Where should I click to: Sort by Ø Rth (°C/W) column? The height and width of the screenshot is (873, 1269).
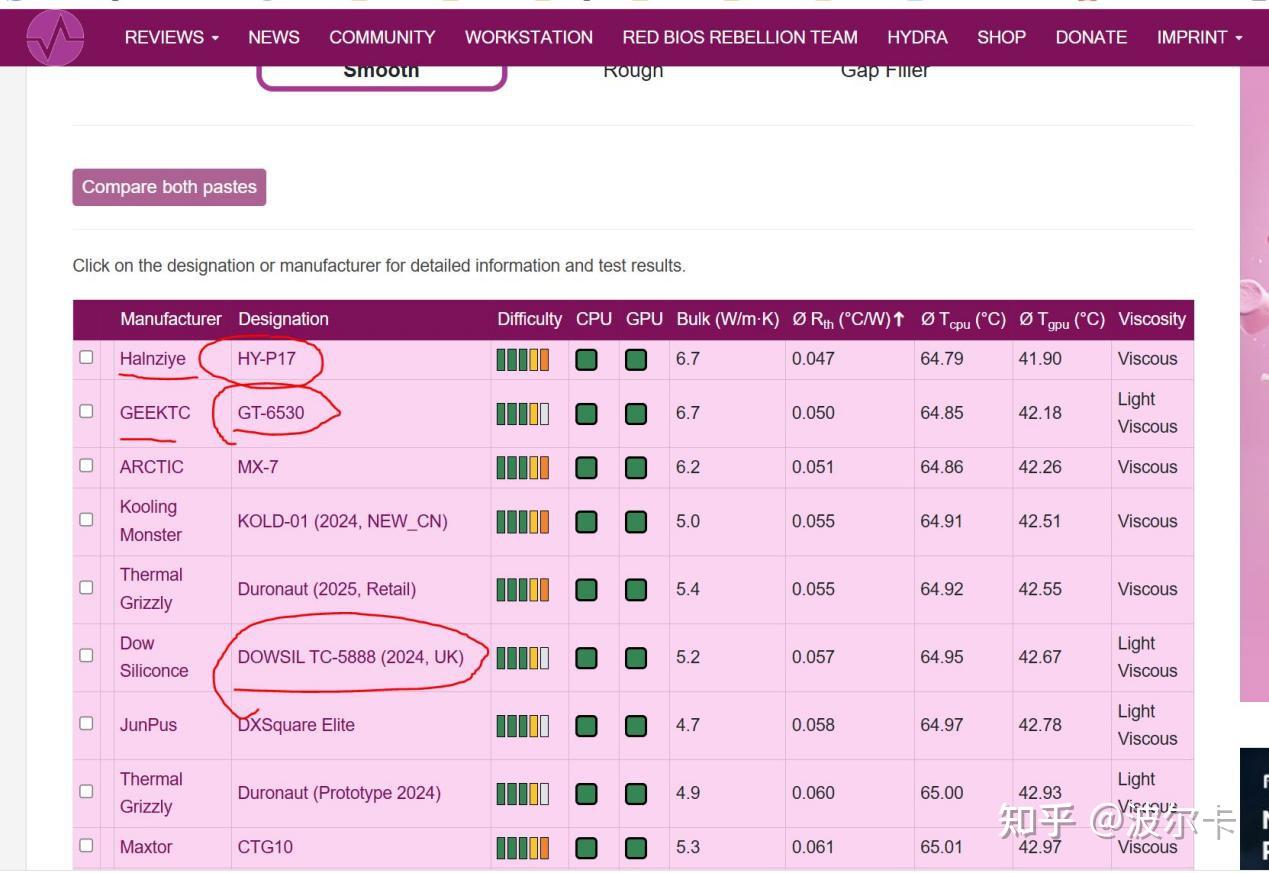[x=848, y=320]
